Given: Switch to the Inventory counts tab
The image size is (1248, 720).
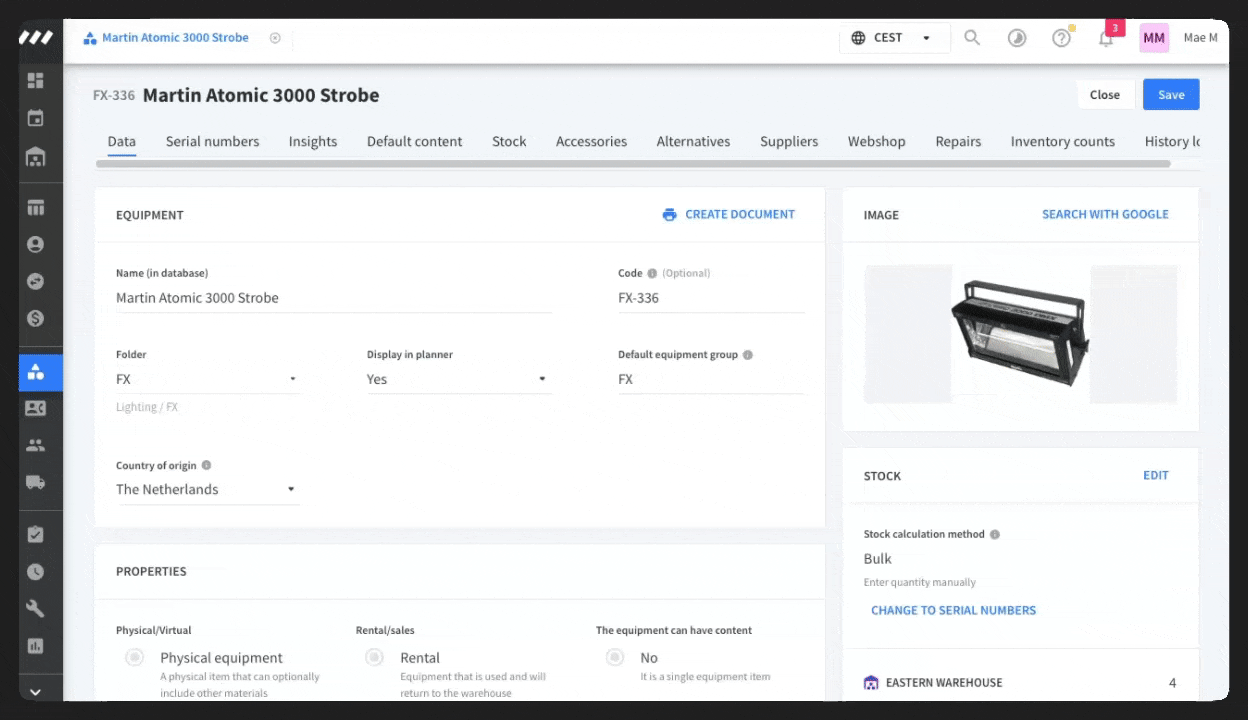Looking at the screenshot, I should click(x=1062, y=141).
